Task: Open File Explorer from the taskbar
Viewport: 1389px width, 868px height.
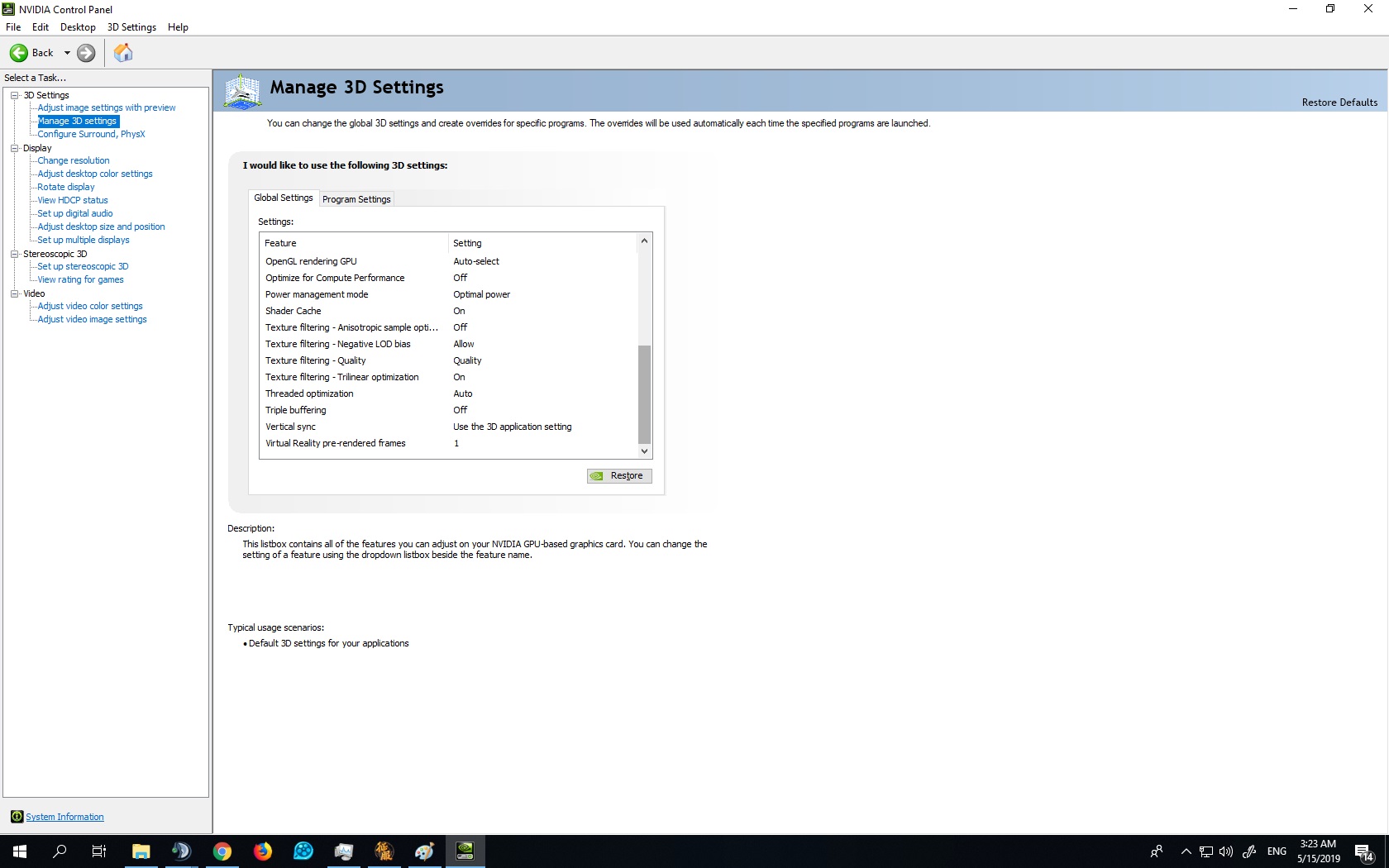Action: pos(141,851)
